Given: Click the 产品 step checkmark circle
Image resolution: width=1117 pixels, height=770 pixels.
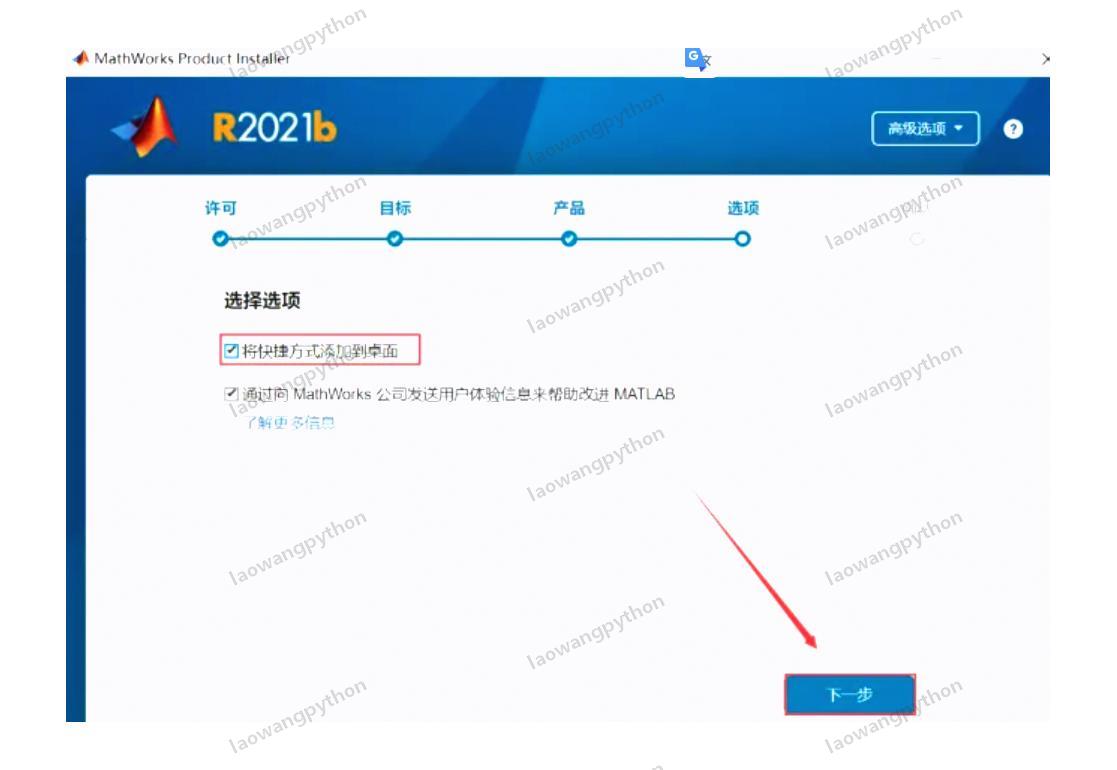Looking at the screenshot, I should (x=568, y=239).
